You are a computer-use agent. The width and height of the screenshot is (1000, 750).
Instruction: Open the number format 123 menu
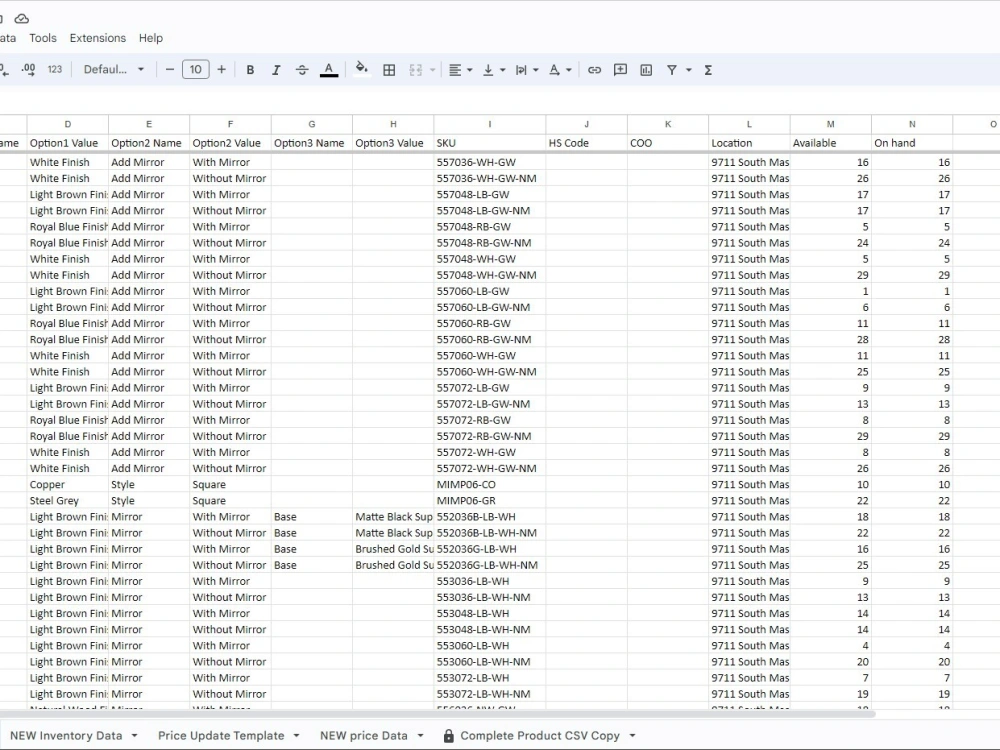click(55, 70)
